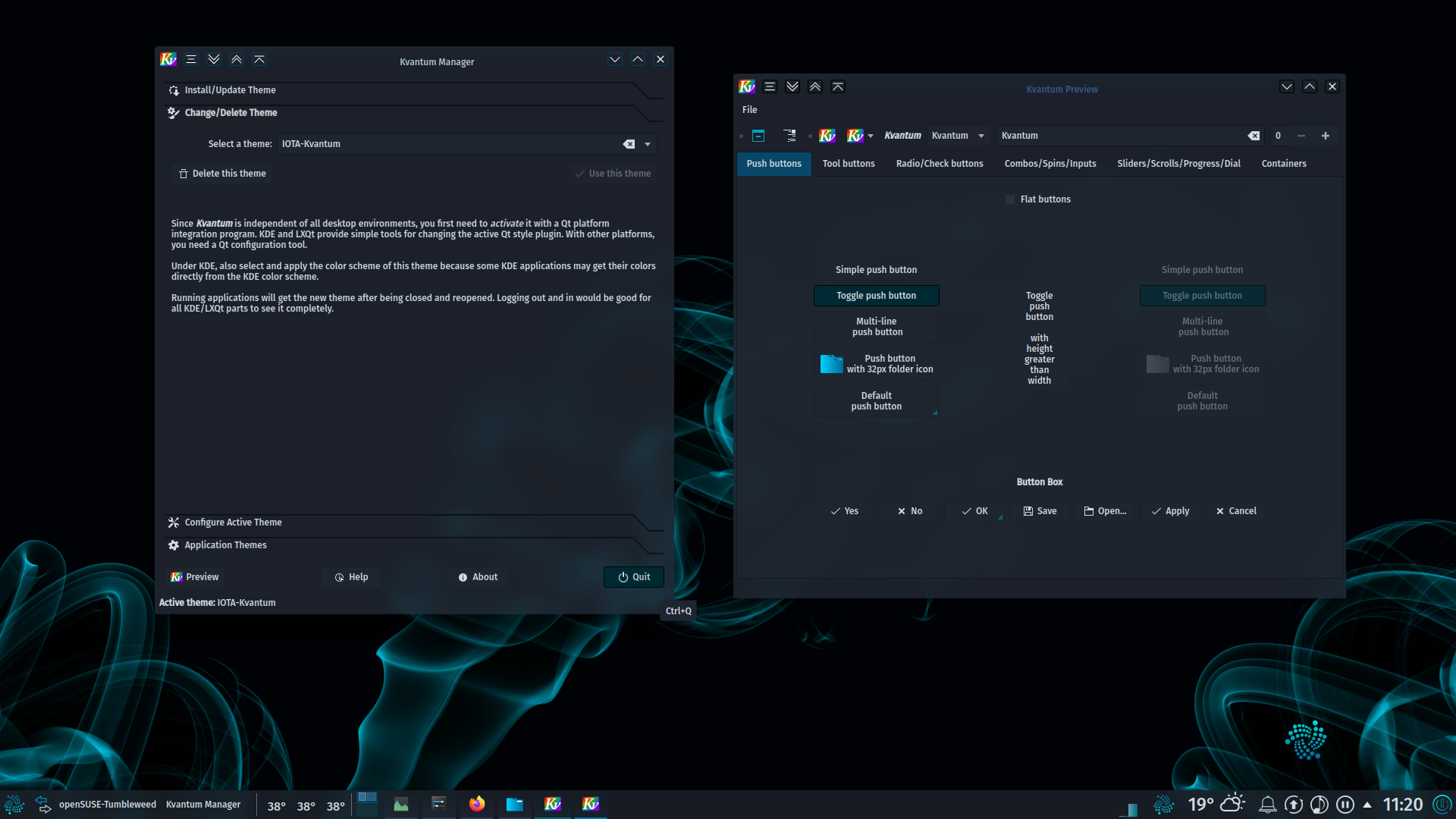
Task: Open dropdown arrow of second Kvantum logo tool button
Action: 871,136
